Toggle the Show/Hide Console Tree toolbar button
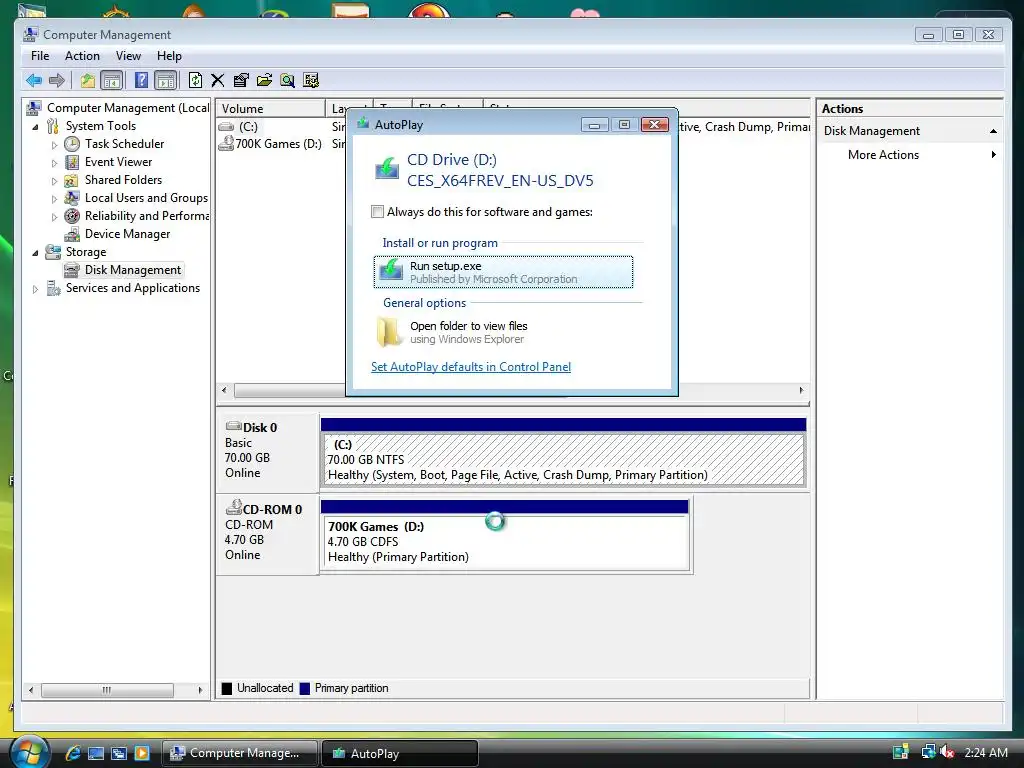The width and height of the screenshot is (1024, 768). click(x=112, y=80)
